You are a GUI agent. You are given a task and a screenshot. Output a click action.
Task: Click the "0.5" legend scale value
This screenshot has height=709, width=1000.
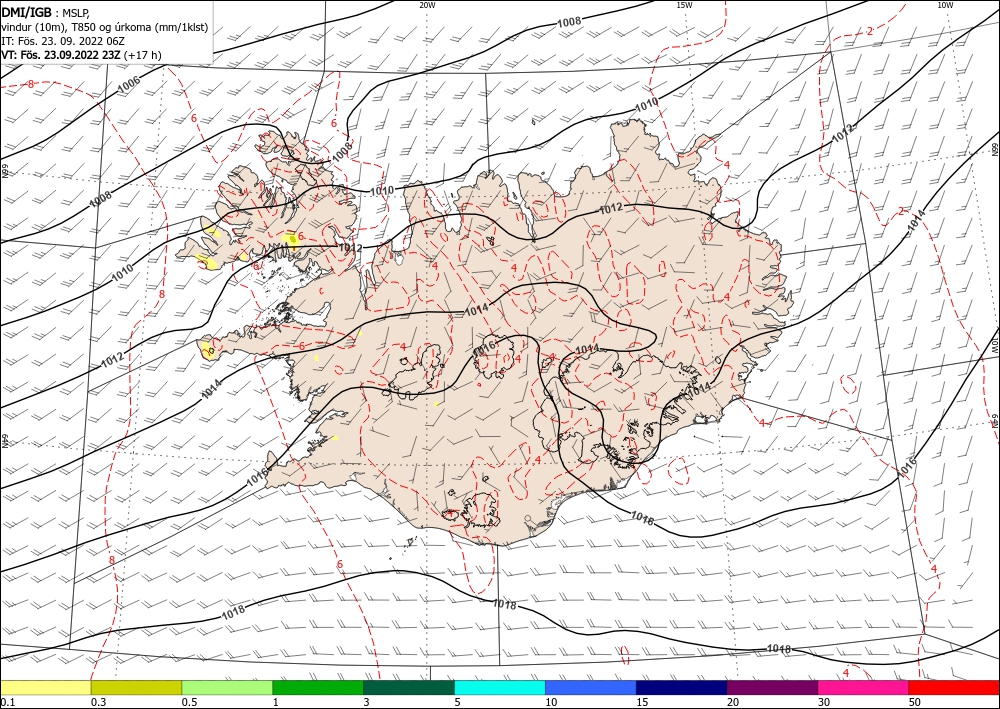[x=189, y=702]
